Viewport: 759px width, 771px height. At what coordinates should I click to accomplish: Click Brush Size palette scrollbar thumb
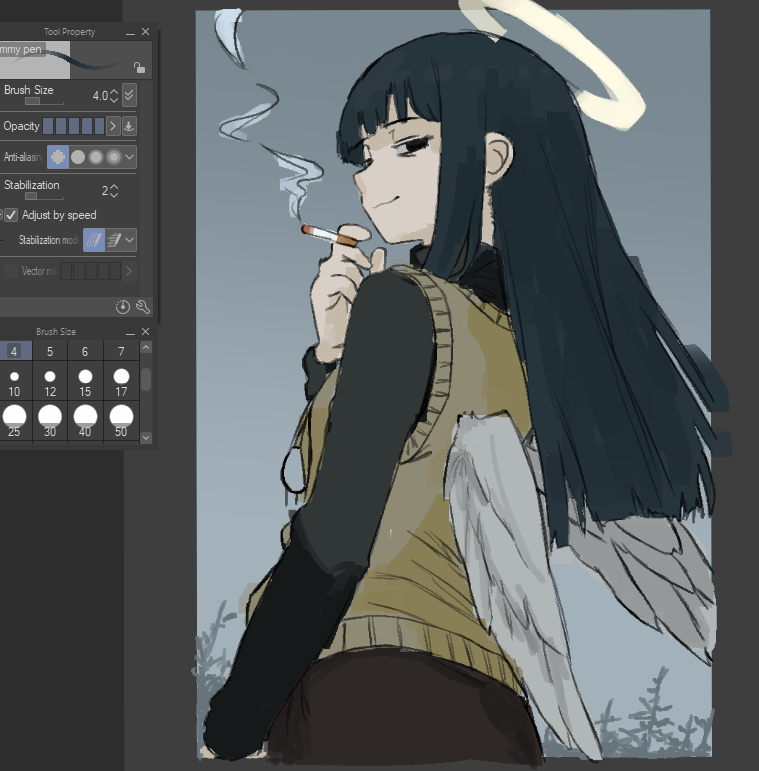[146, 379]
